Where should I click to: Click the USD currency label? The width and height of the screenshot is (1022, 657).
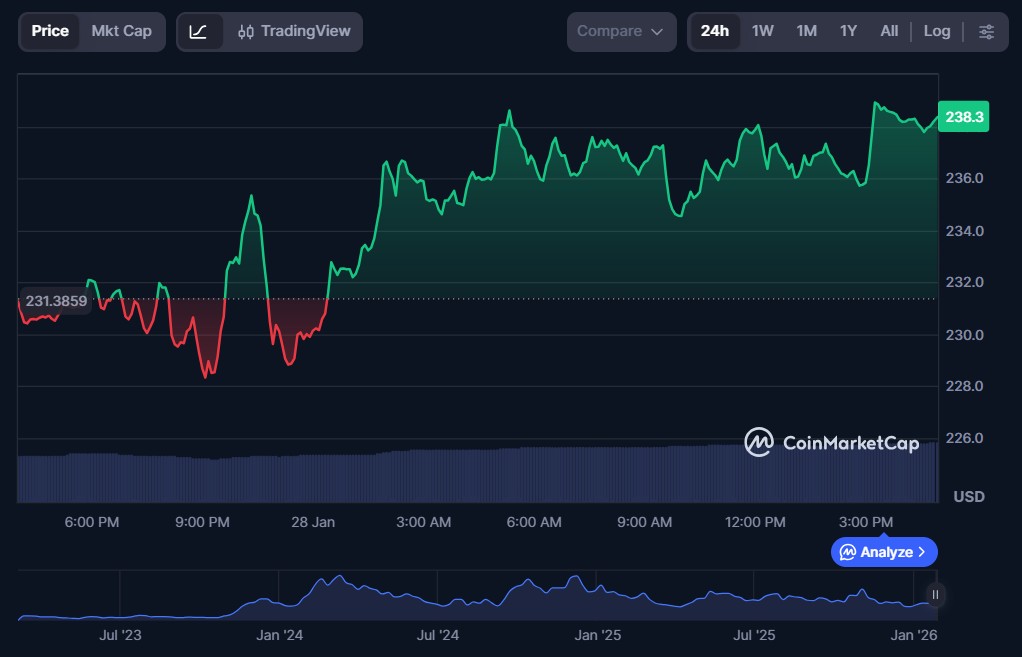tap(968, 497)
